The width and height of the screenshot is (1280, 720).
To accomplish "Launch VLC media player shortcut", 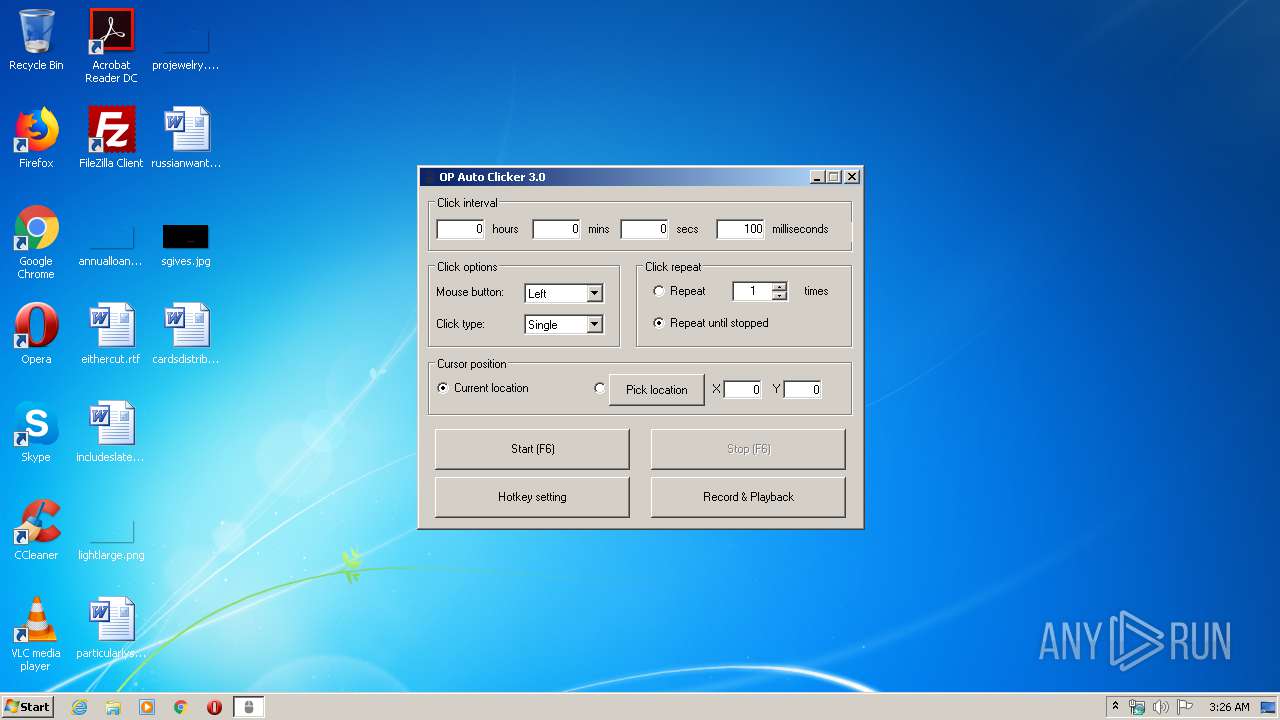I will (36, 634).
